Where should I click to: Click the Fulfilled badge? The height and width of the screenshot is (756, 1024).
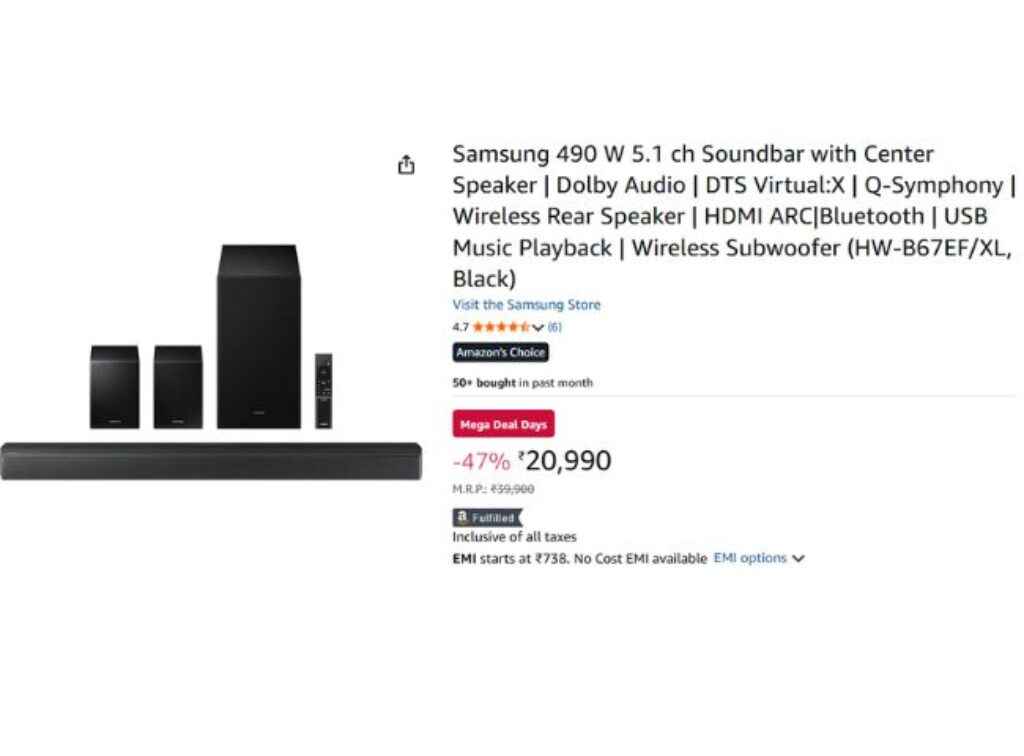486,517
